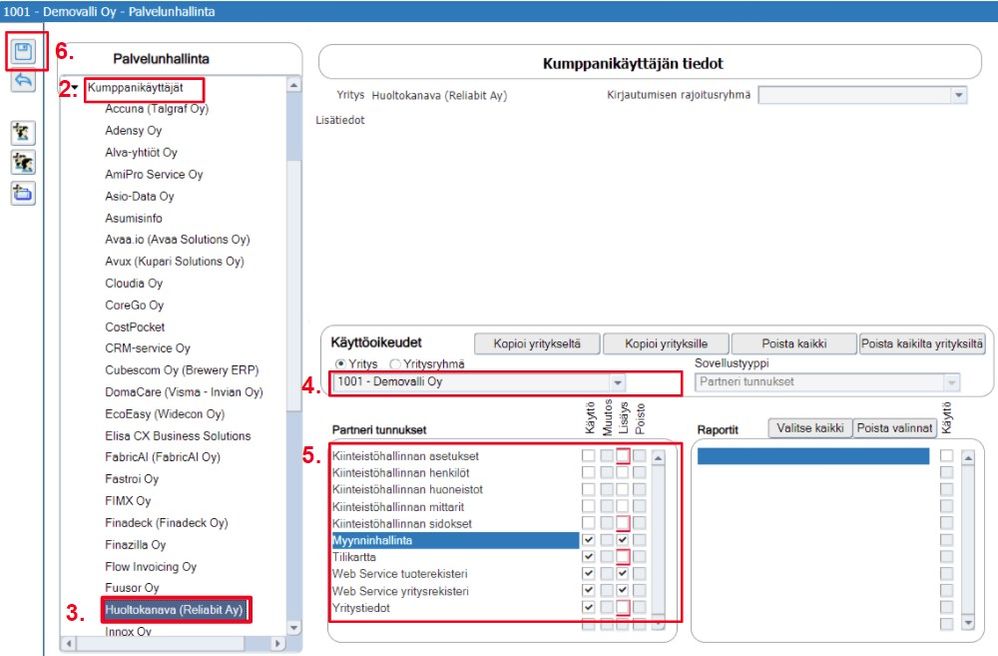Select DomaCare (Visma - Invian Oy)
The width and height of the screenshot is (998, 656).
coord(184,393)
